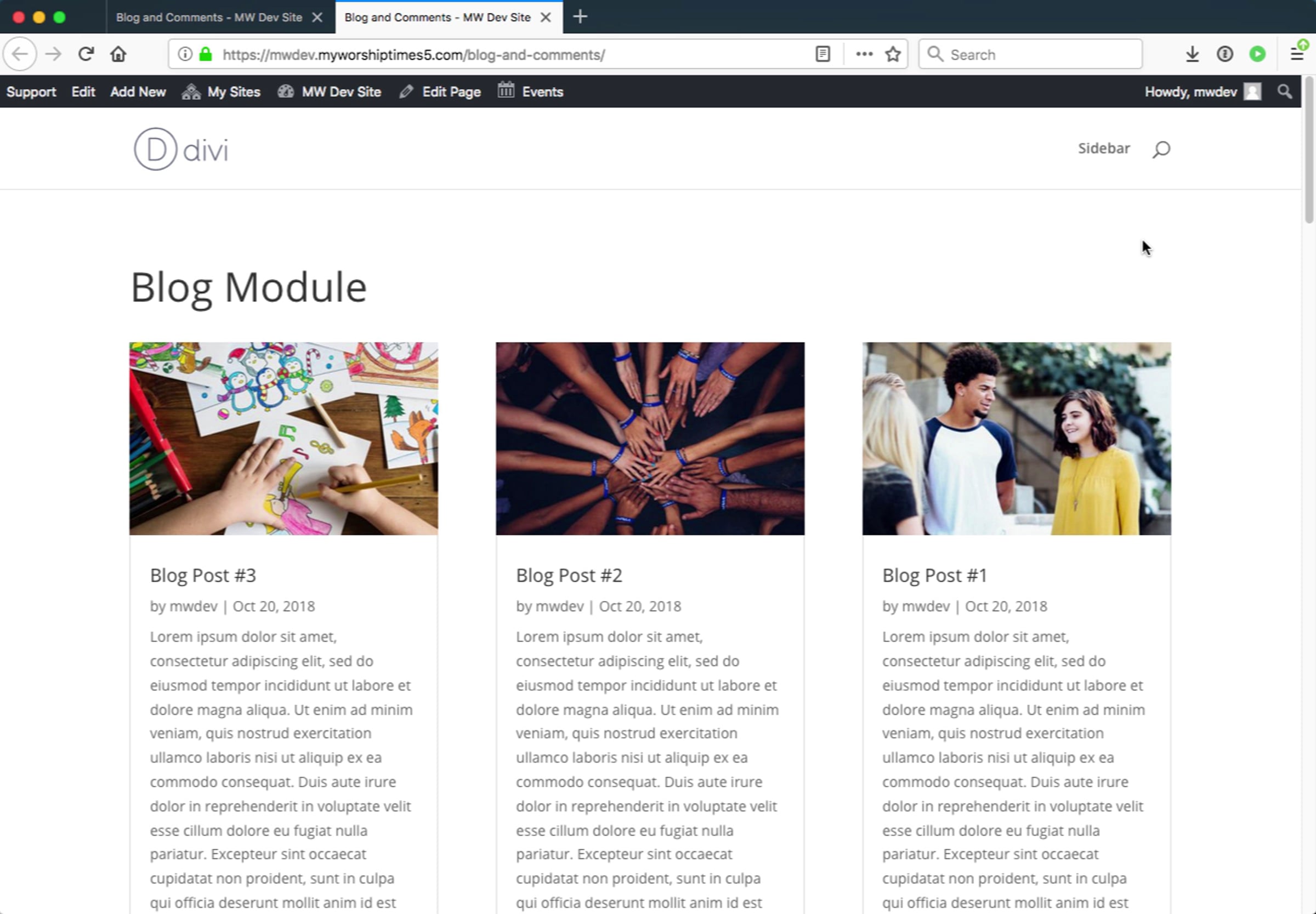Screen dimensions: 1316x914
Task: Click the joined hands thumbnail image
Action: coord(649,439)
